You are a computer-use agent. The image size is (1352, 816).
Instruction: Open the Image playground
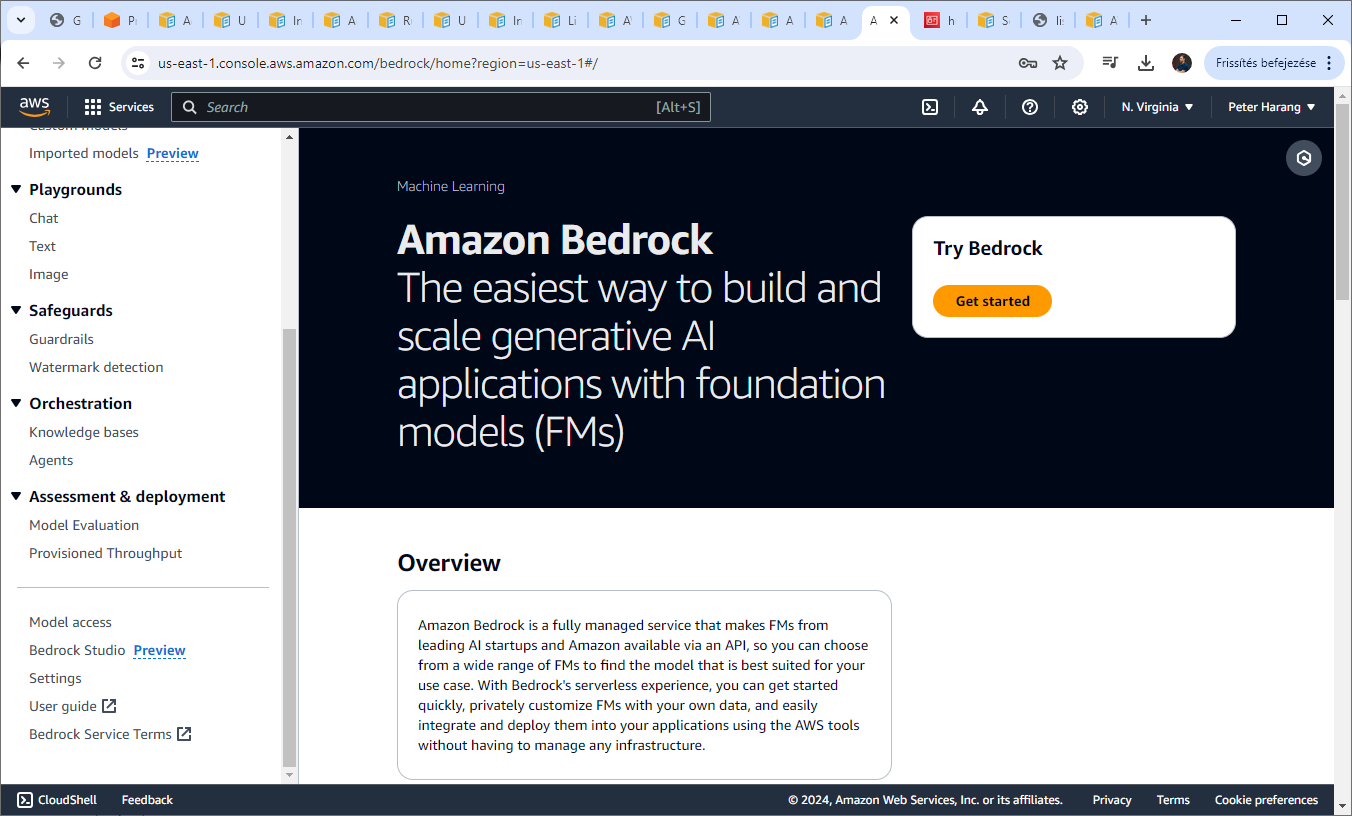(x=49, y=274)
